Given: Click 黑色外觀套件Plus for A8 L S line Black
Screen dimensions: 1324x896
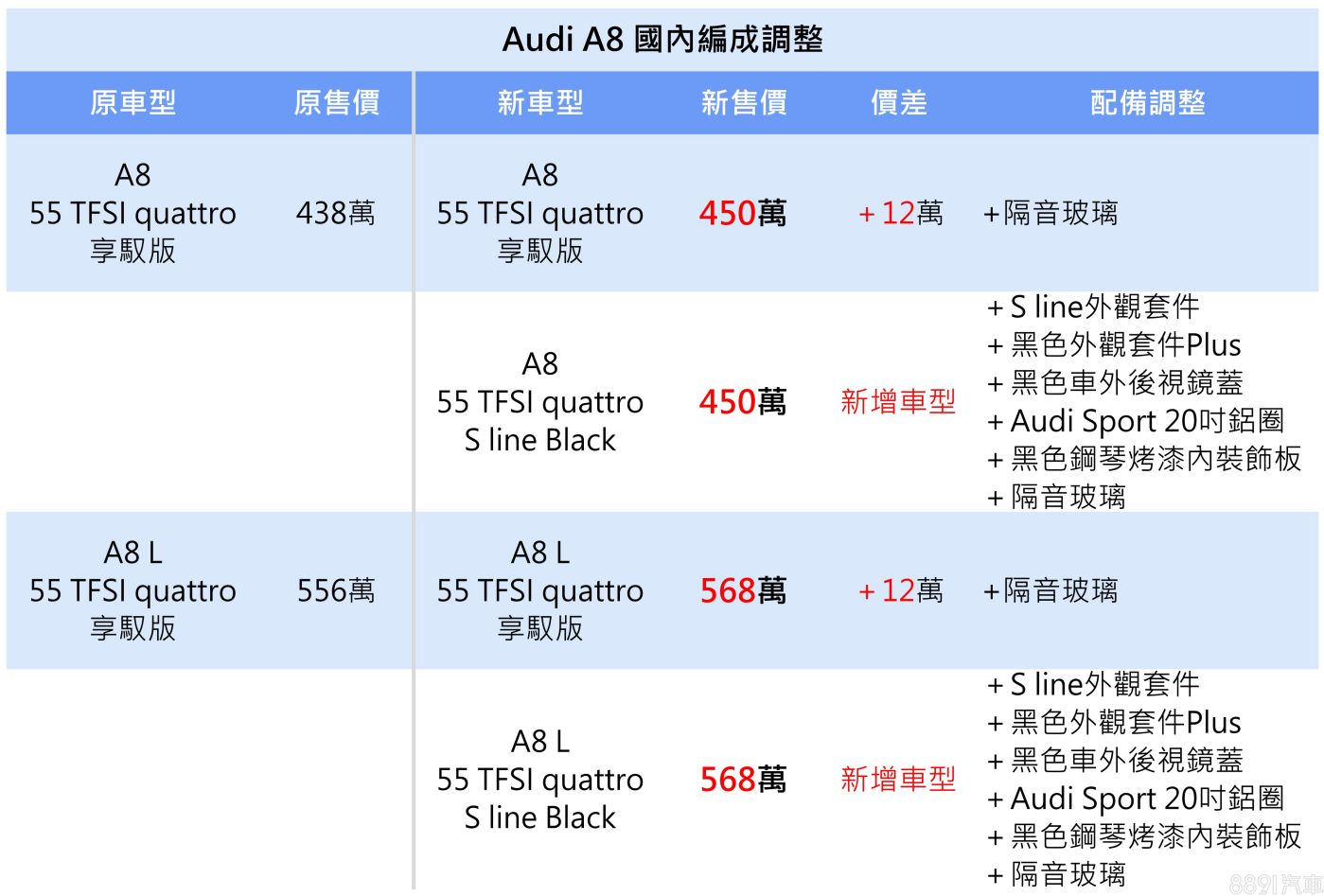Looking at the screenshot, I should 1125,723.
